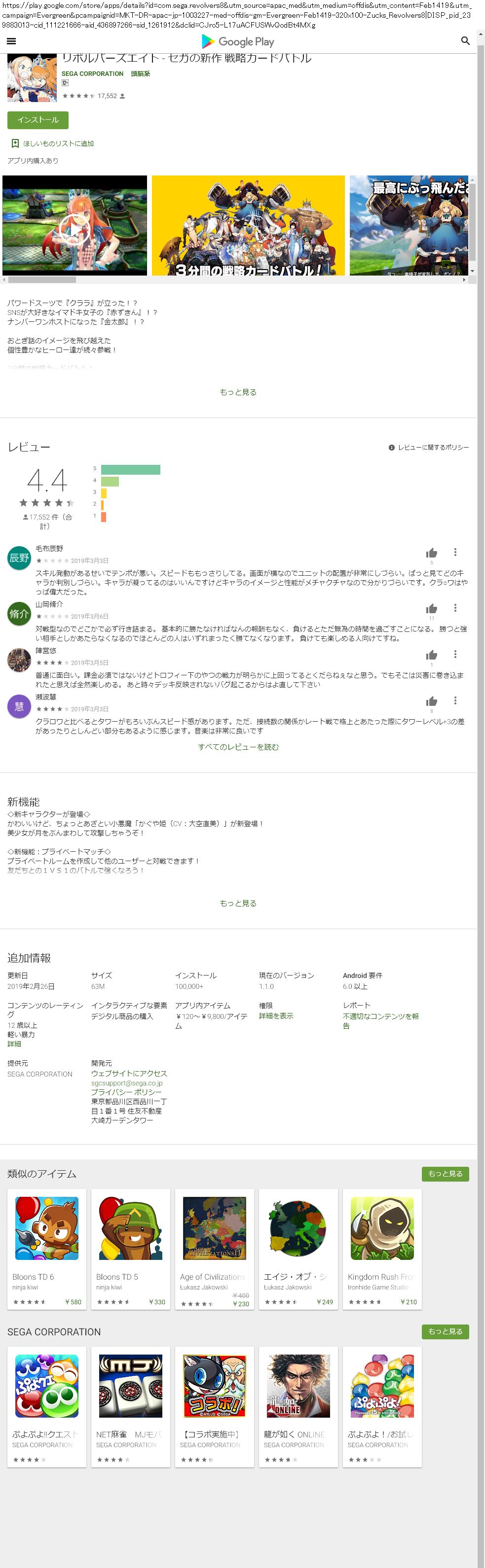Screen dimensions: 485x1568
Task: Open search with the magnifier icon
Action: click(465, 41)
